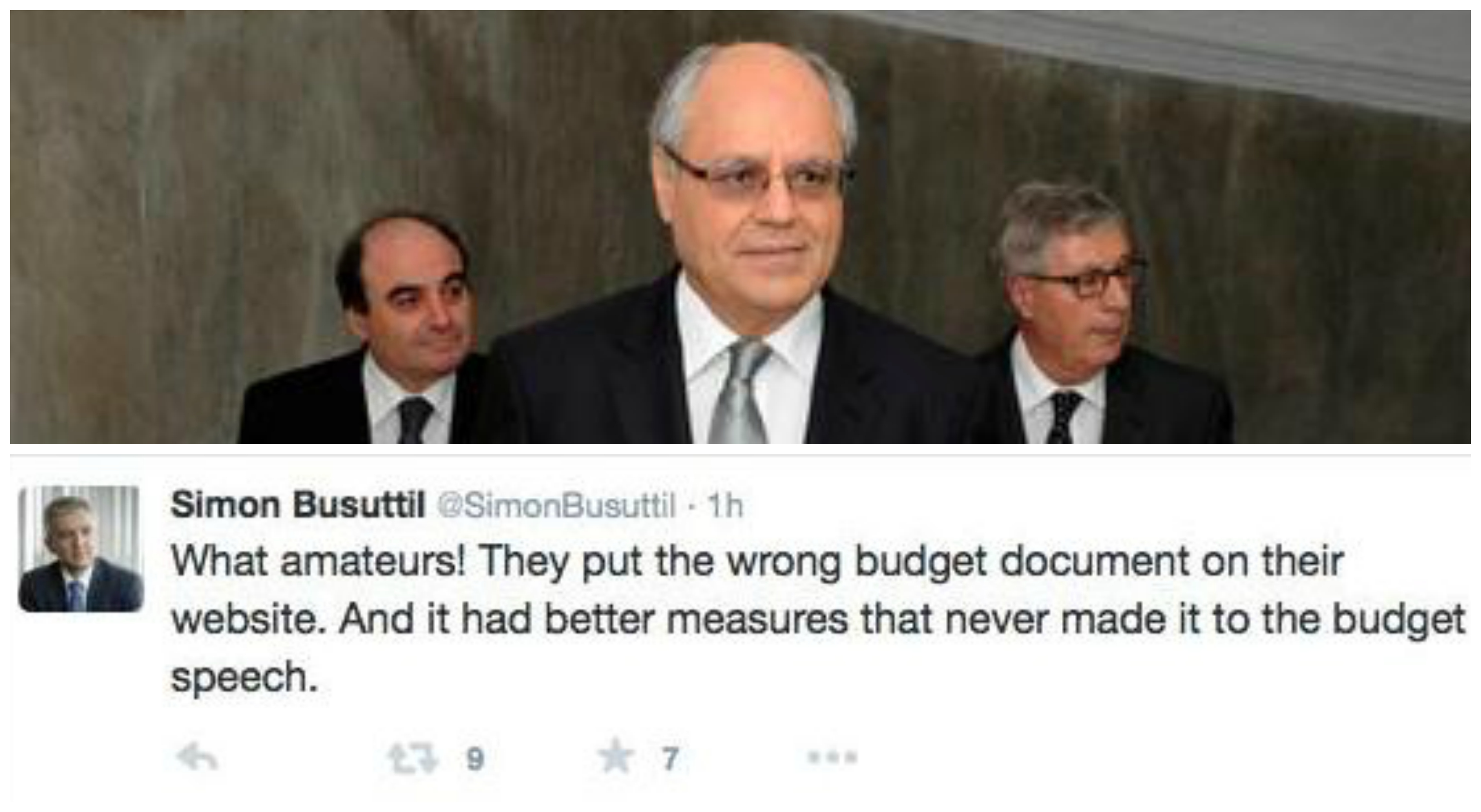Retweet the budget document tweet

(x=413, y=759)
